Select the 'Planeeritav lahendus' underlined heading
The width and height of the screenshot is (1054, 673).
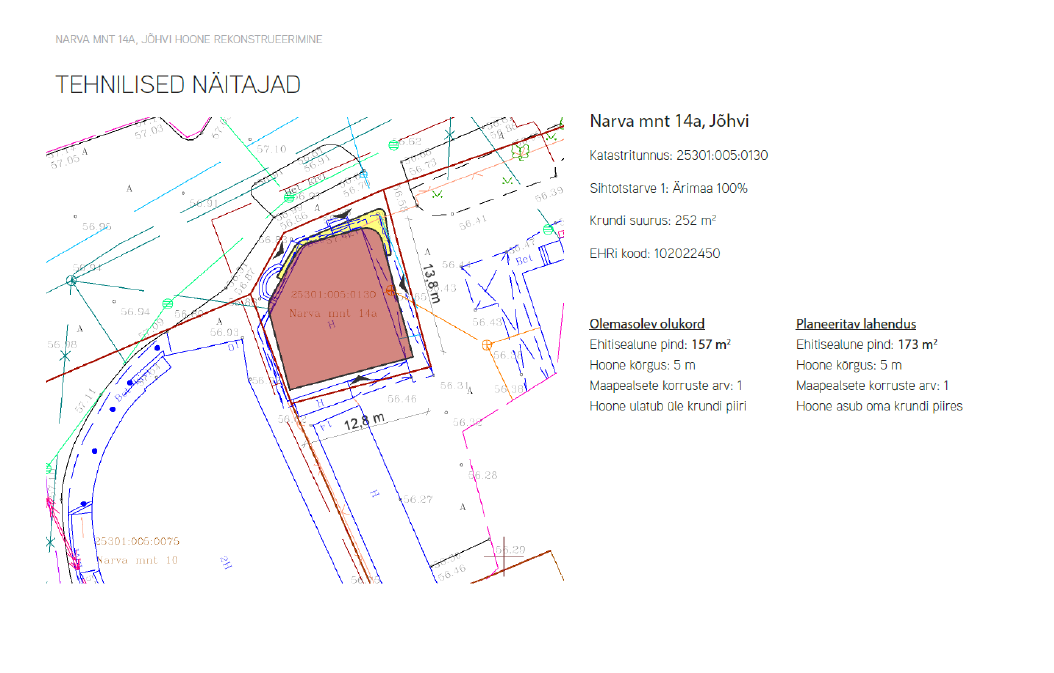tap(855, 324)
